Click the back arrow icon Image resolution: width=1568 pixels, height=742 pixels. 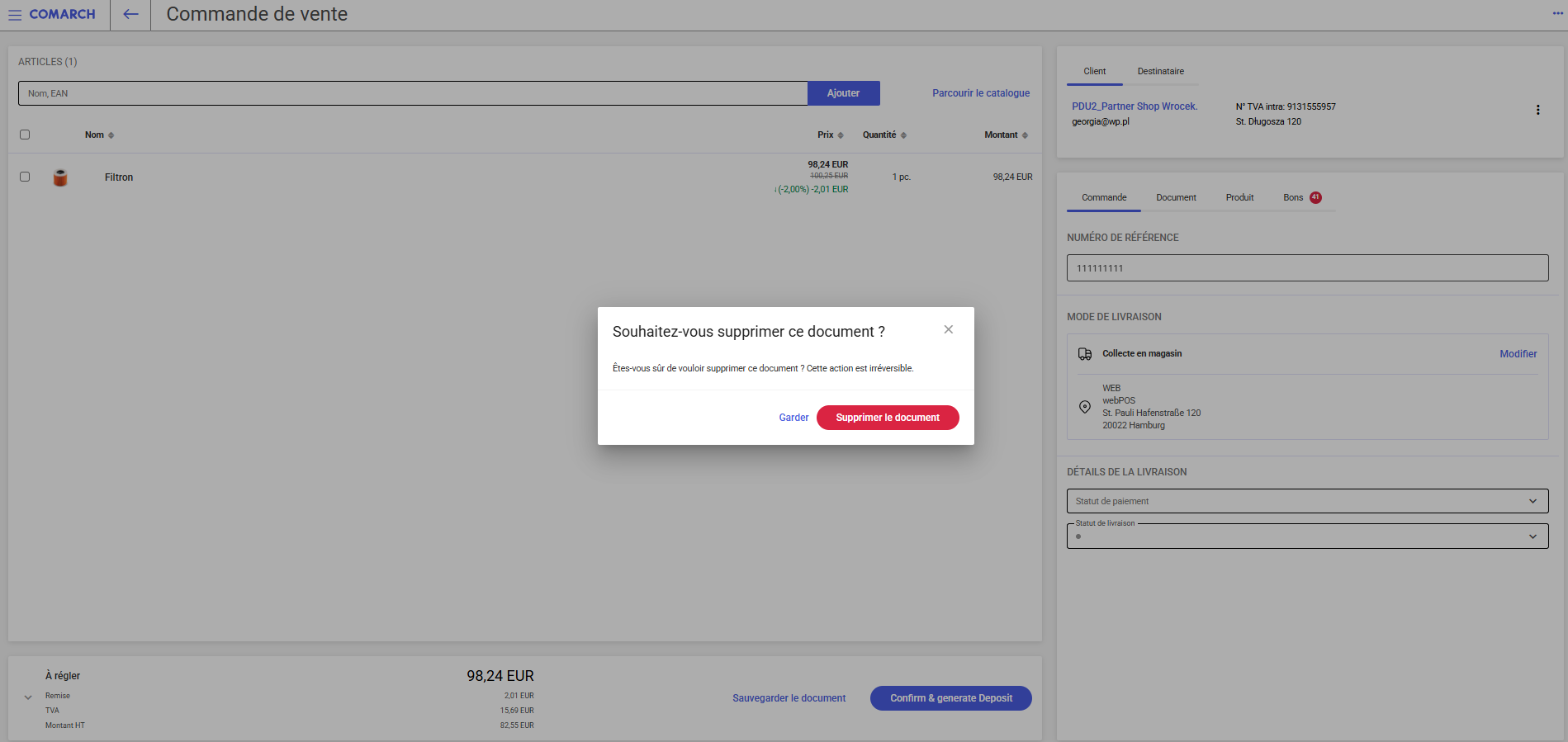130,14
